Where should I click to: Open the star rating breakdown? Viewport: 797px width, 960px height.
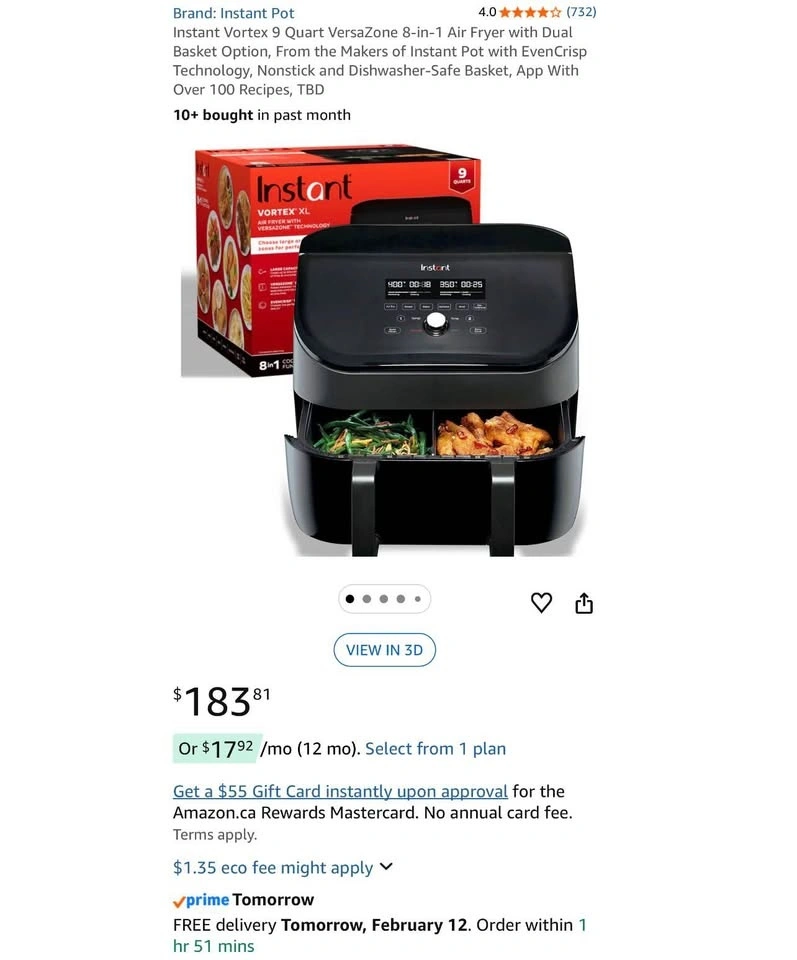tap(530, 12)
